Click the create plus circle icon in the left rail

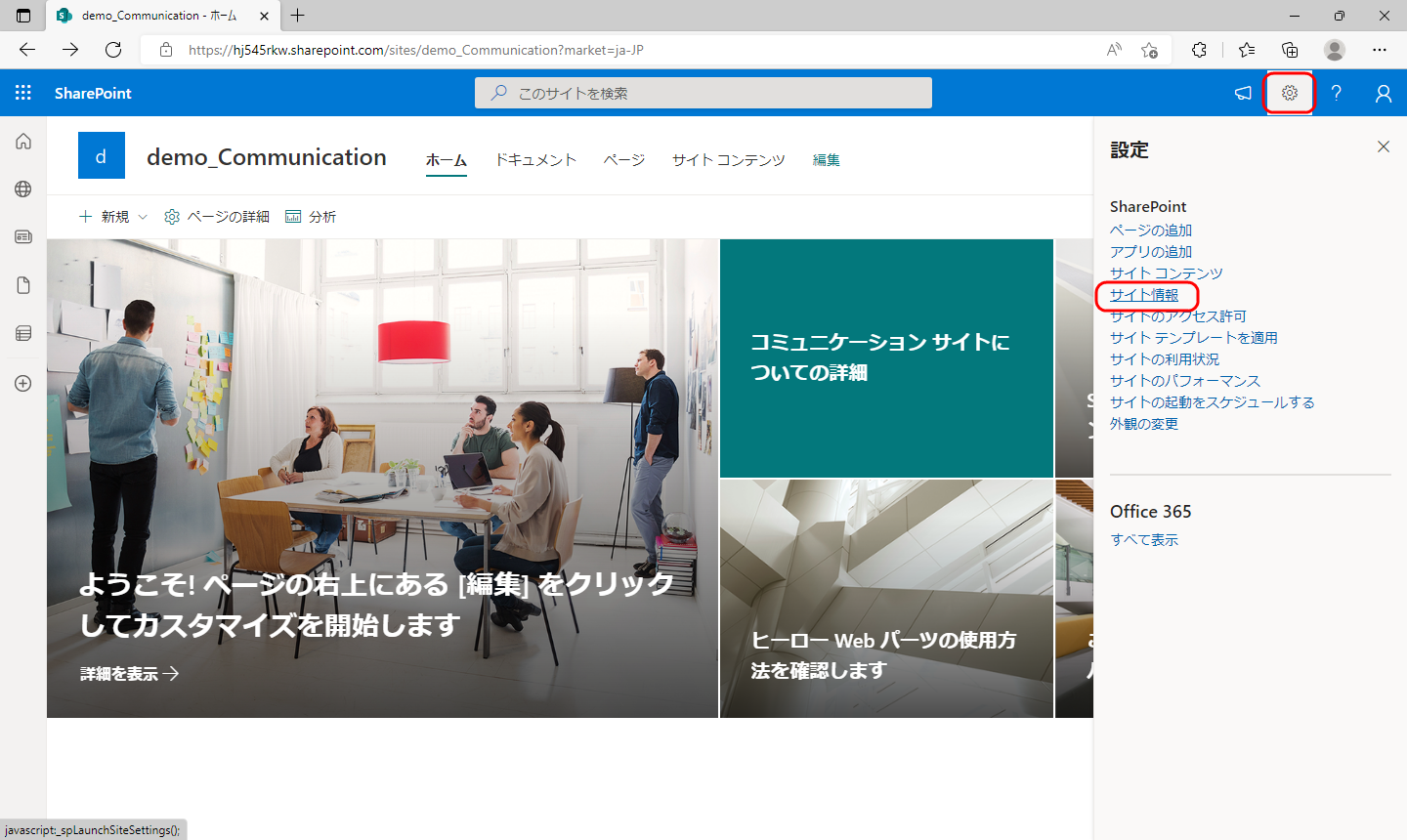click(23, 384)
